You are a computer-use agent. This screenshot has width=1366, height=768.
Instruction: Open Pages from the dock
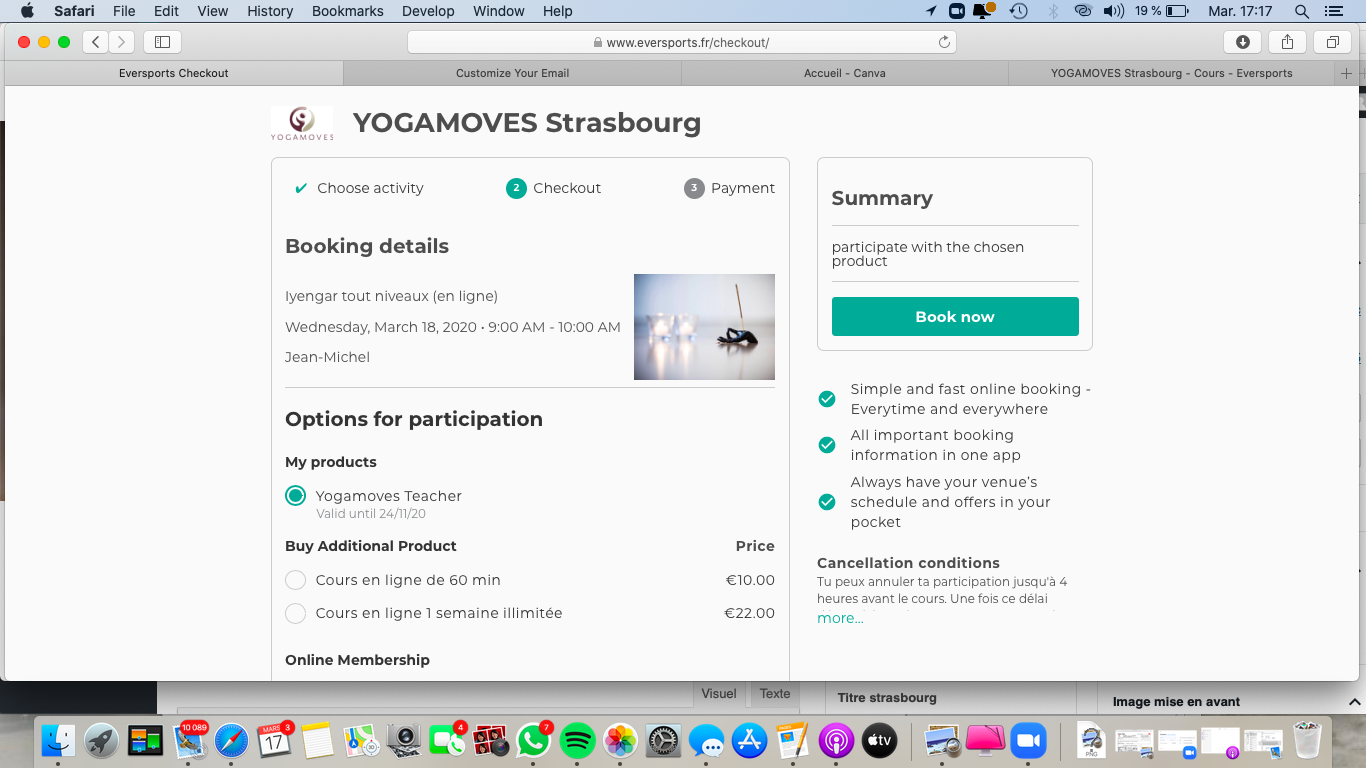(792, 741)
